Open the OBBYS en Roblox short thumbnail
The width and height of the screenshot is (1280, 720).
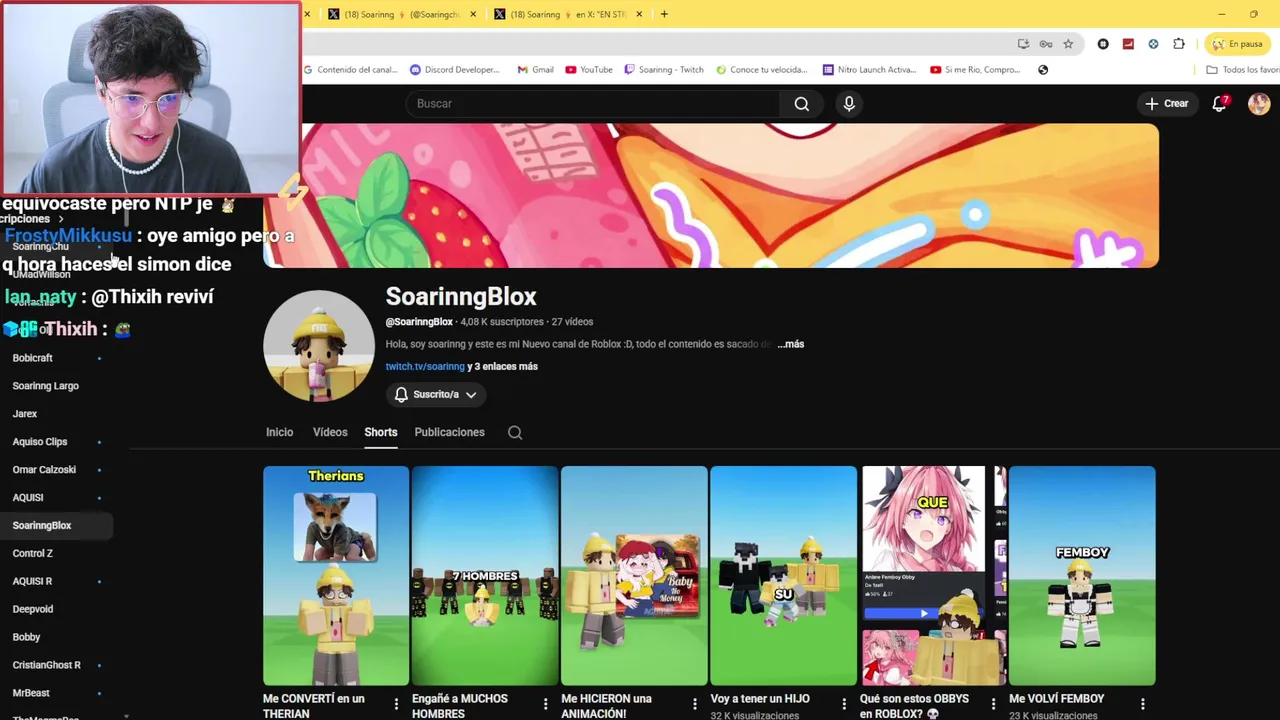pyautogui.click(x=933, y=576)
